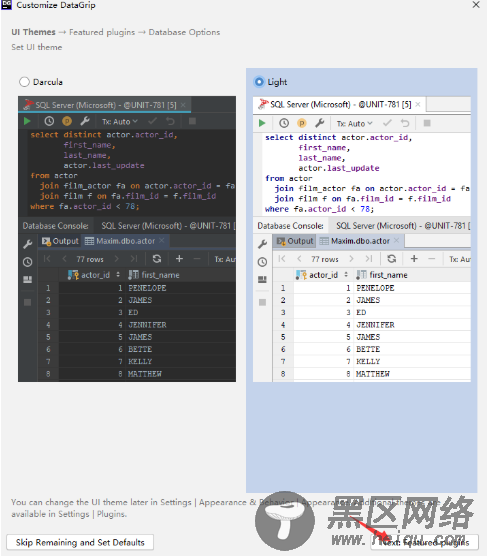Click MATTHEW cell in Light preview
Image resolution: width=487 pixels, height=556 pixels.
point(373,374)
